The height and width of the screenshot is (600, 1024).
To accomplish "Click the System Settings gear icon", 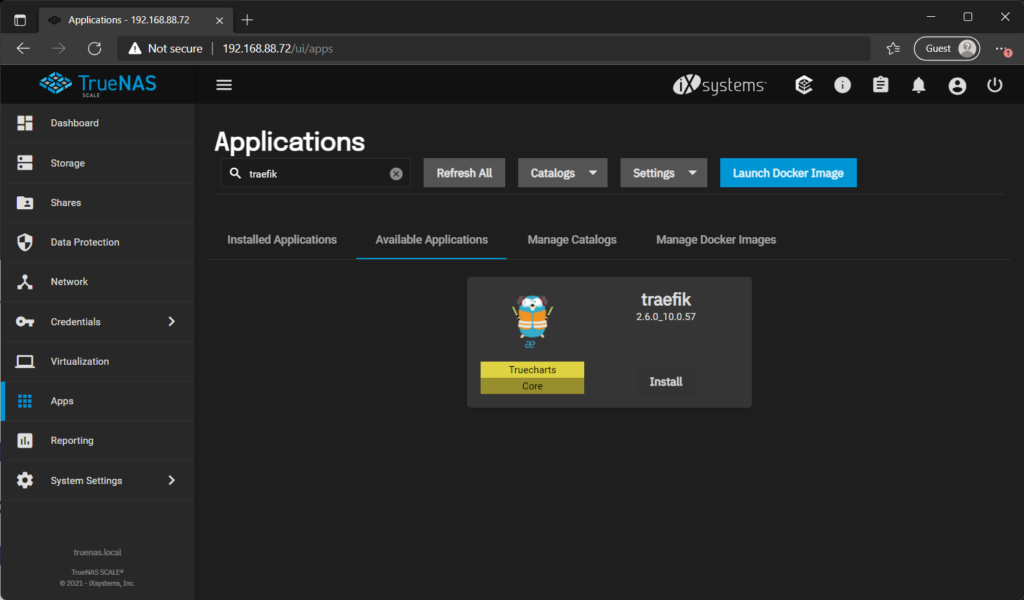I will (25, 481).
